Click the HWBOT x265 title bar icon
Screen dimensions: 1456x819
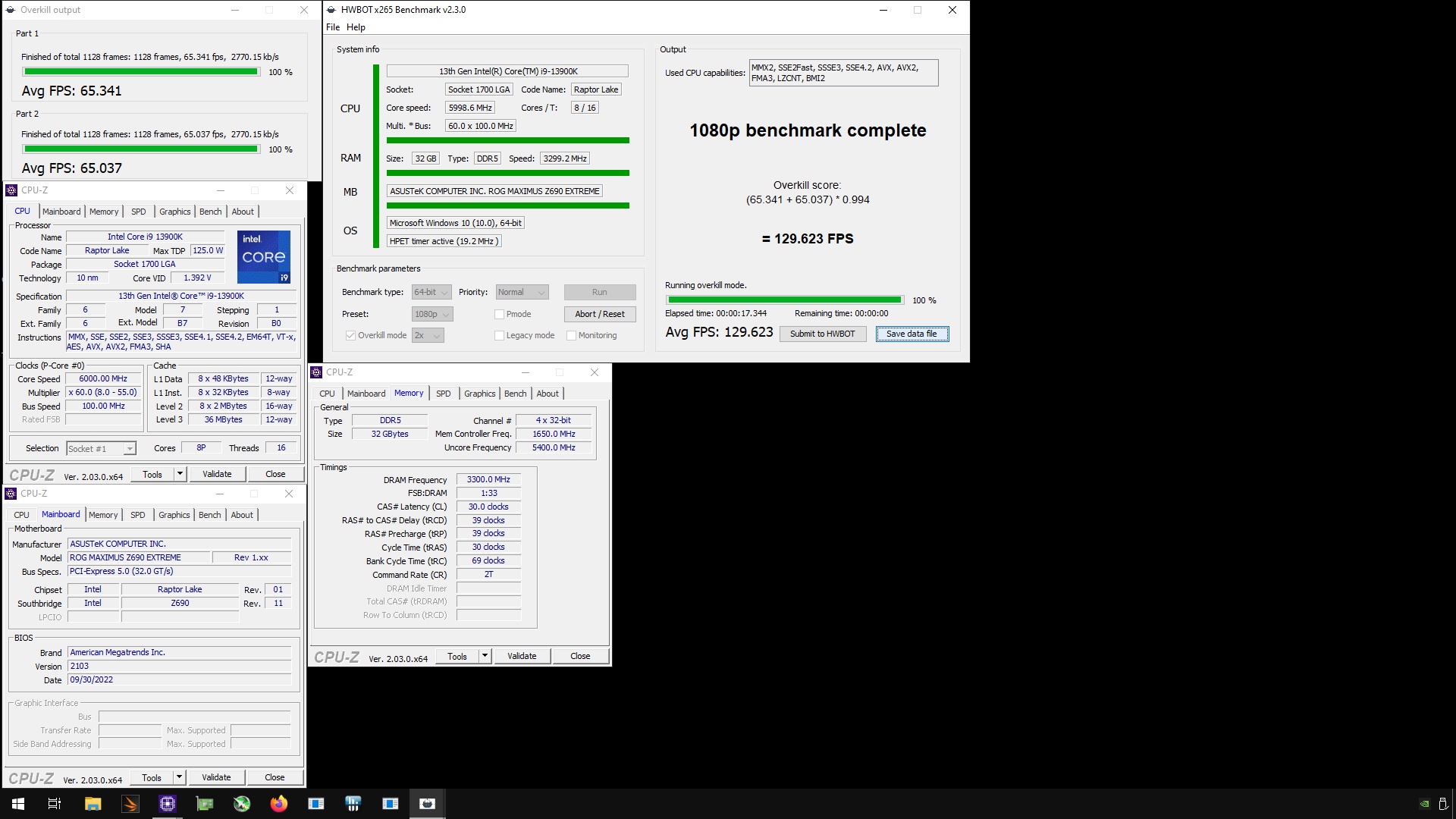(332, 10)
